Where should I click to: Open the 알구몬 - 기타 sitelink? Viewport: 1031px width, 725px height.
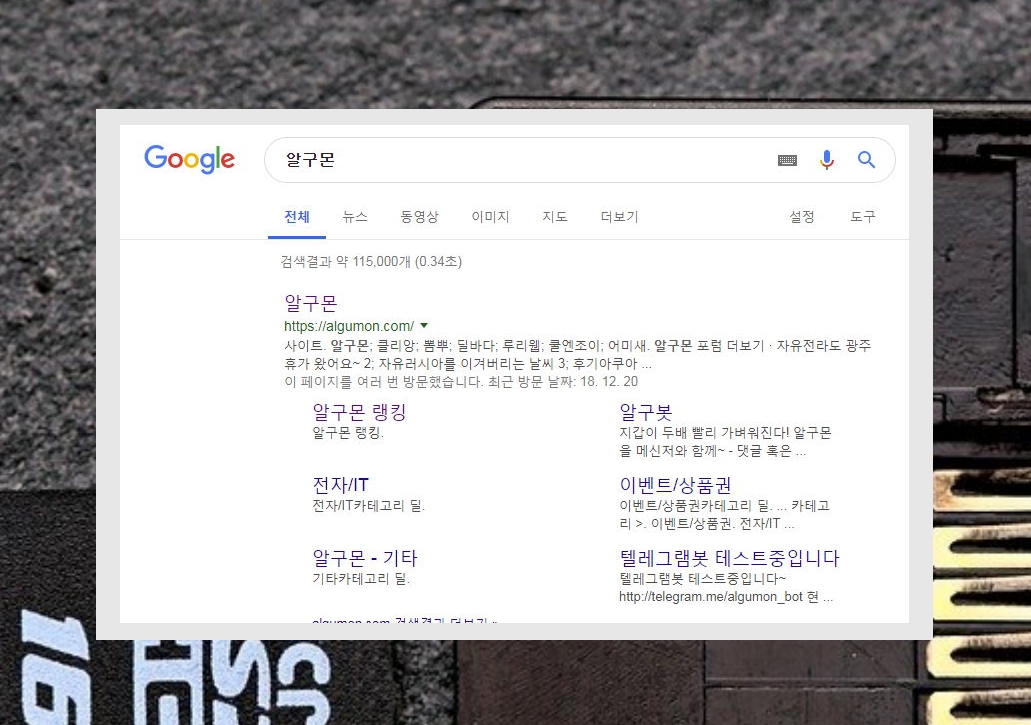[x=365, y=558]
